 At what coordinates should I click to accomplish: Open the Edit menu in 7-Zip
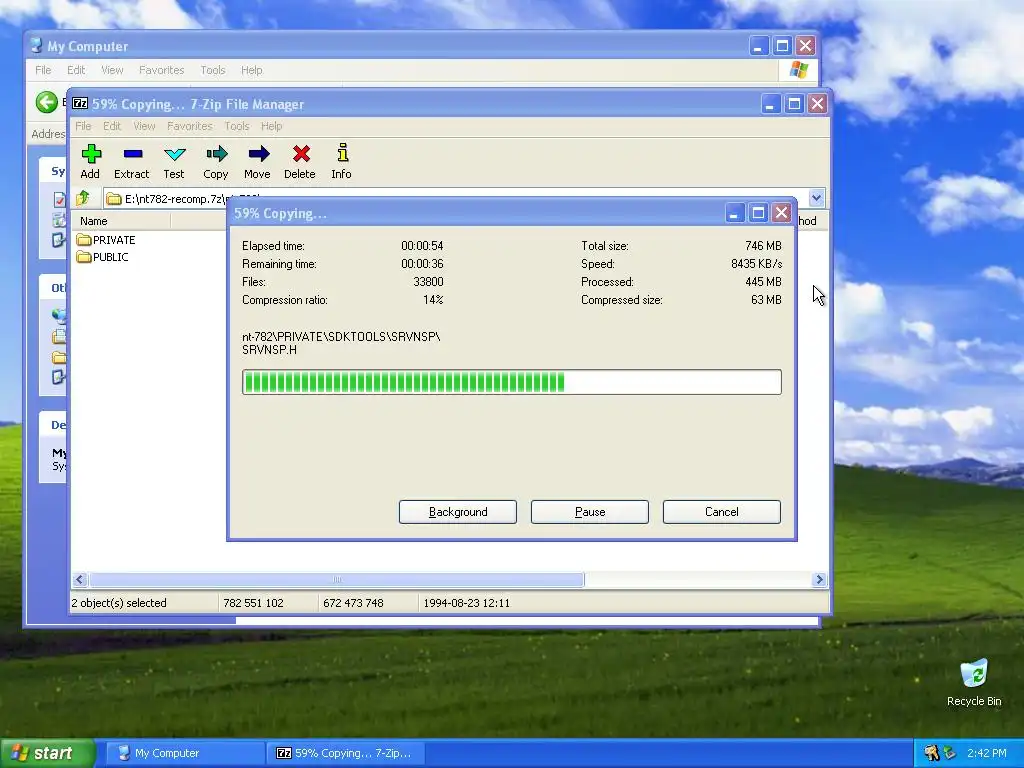coord(112,126)
